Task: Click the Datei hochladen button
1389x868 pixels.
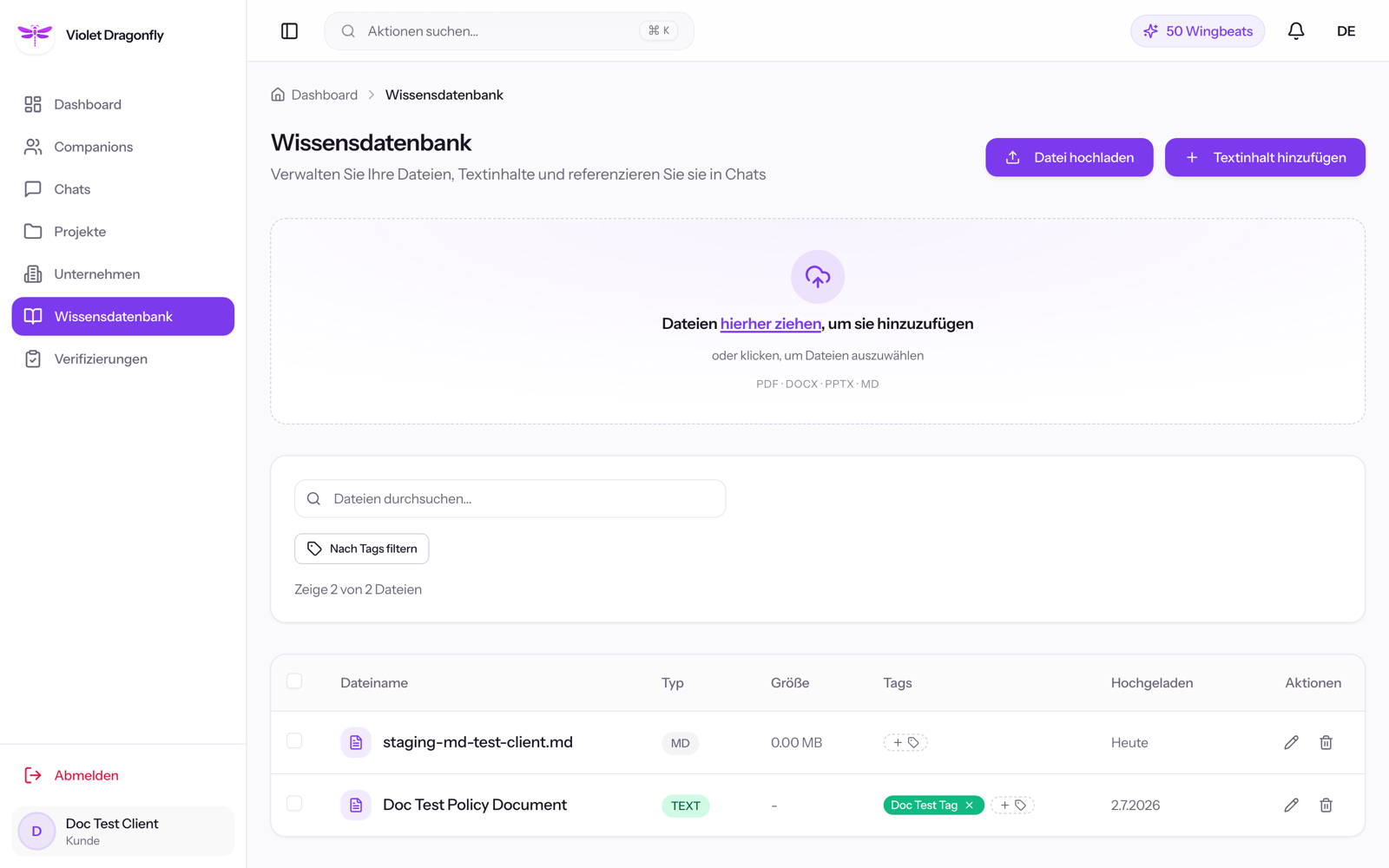Action: 1070,157
